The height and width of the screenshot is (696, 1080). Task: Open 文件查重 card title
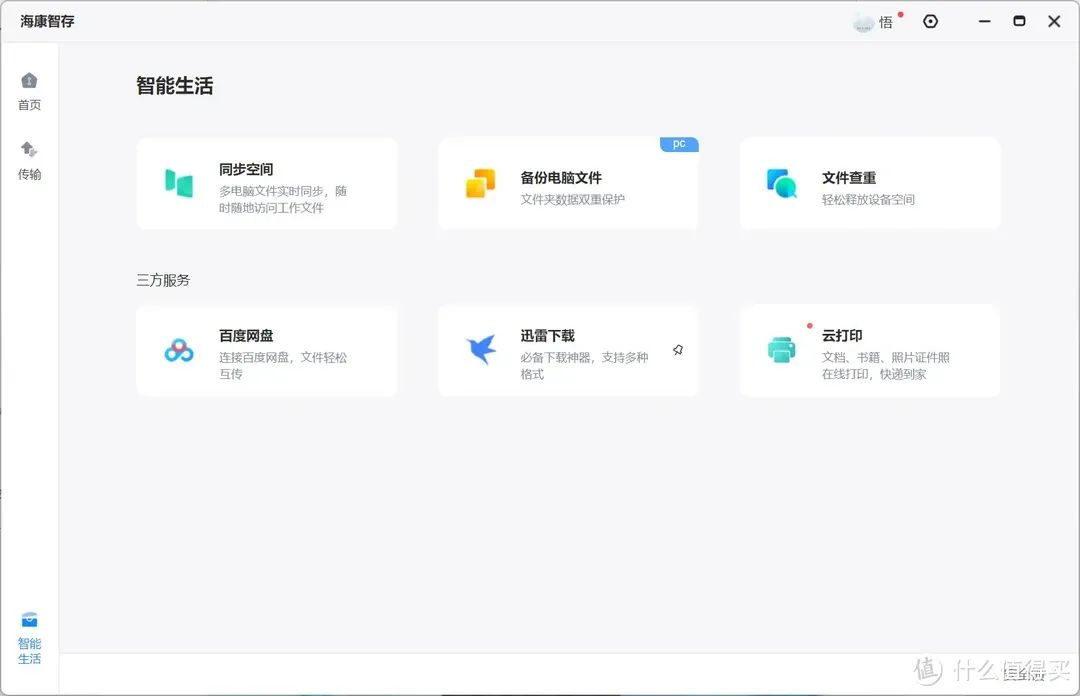[x=849, y=178]
